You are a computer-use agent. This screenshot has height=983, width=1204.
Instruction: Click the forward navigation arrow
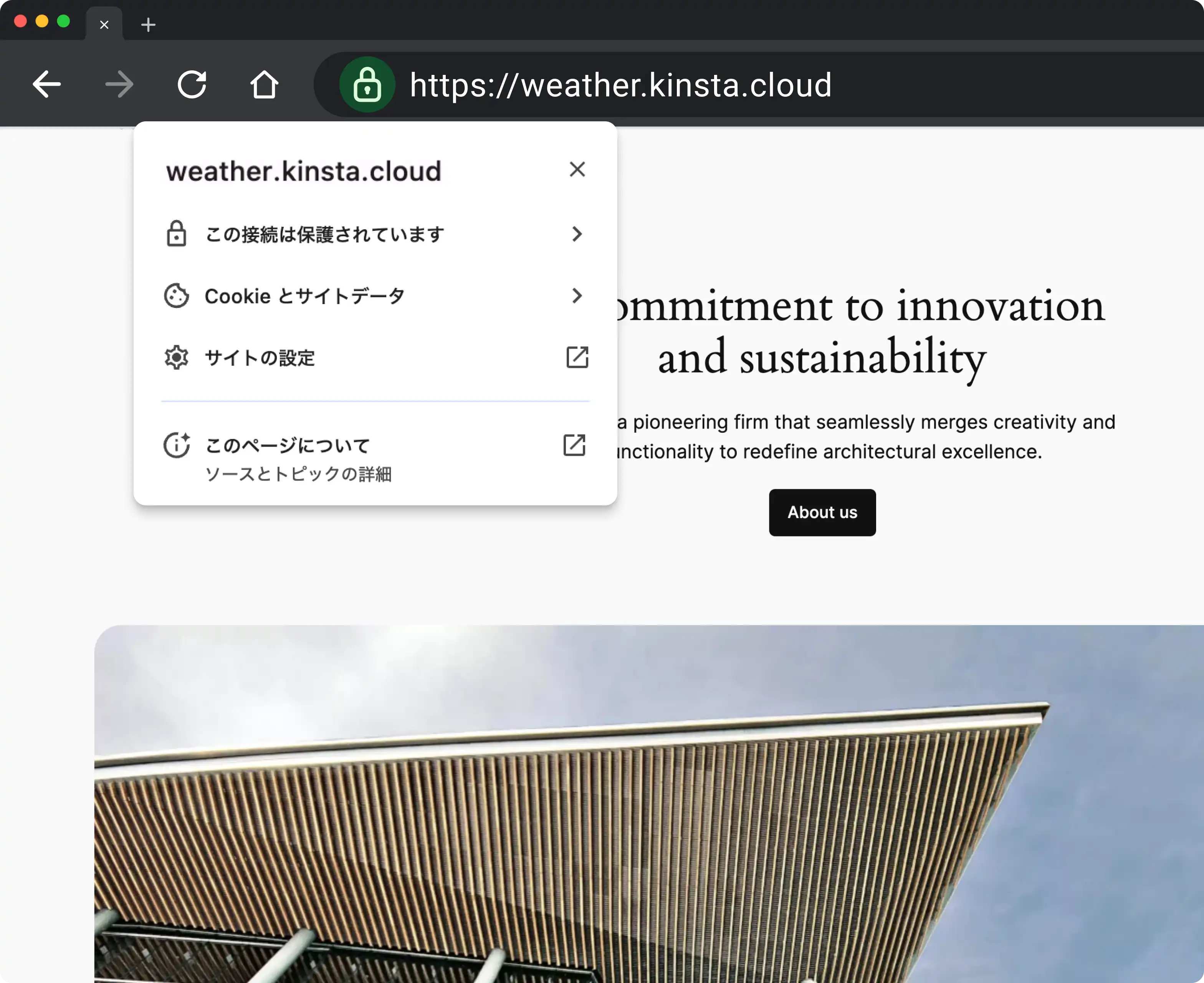click(x=119, y=85)
